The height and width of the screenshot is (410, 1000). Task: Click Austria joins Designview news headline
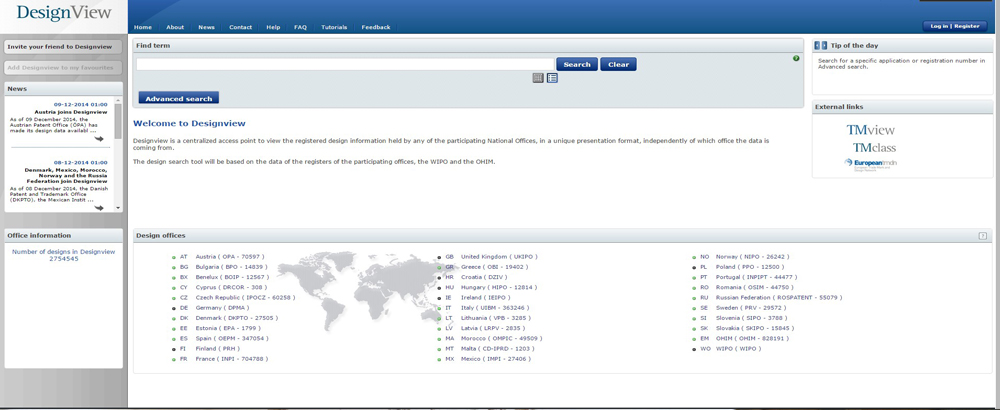(71, 112)
